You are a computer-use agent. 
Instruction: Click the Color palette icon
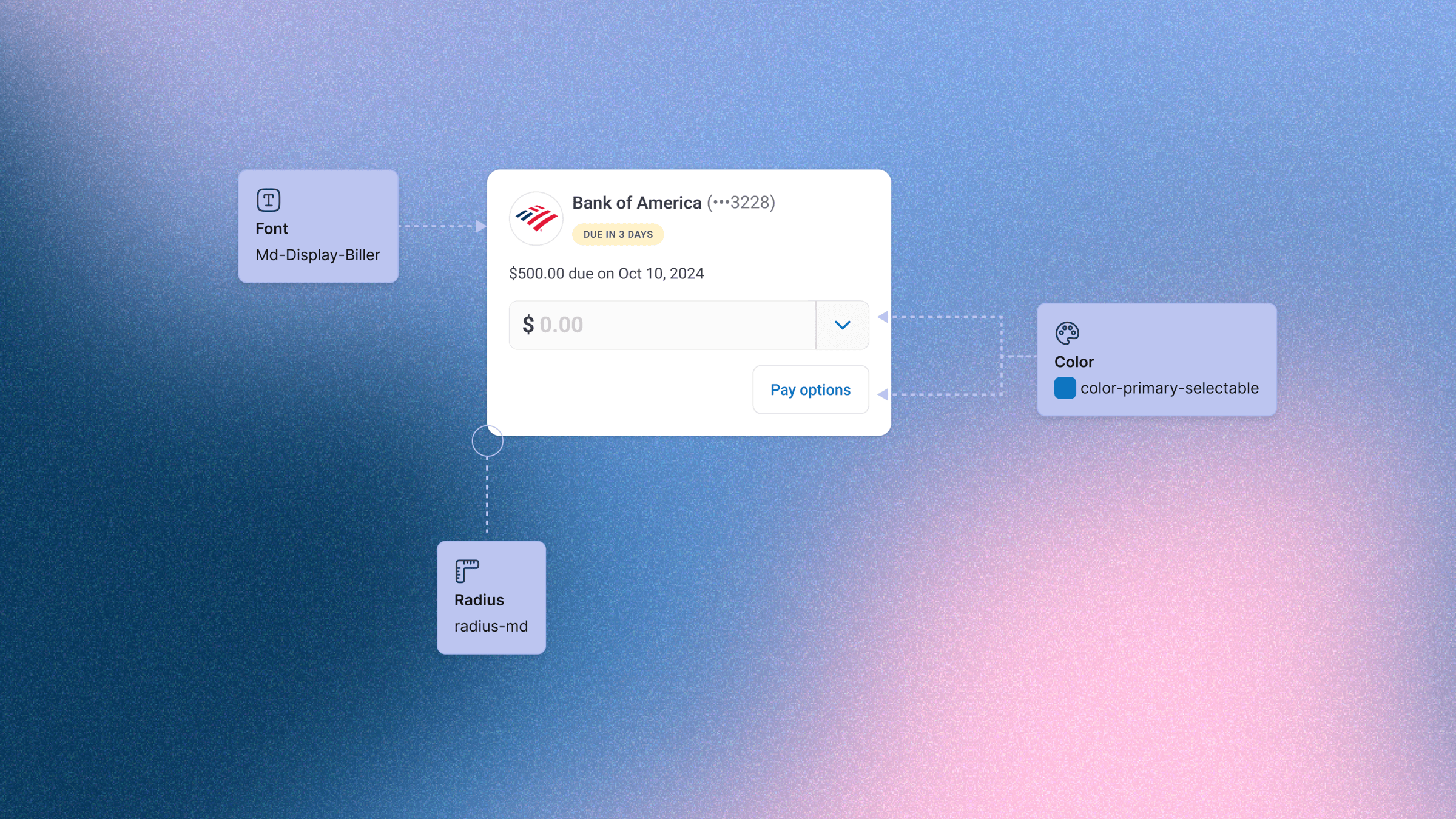click(1067, 333)
